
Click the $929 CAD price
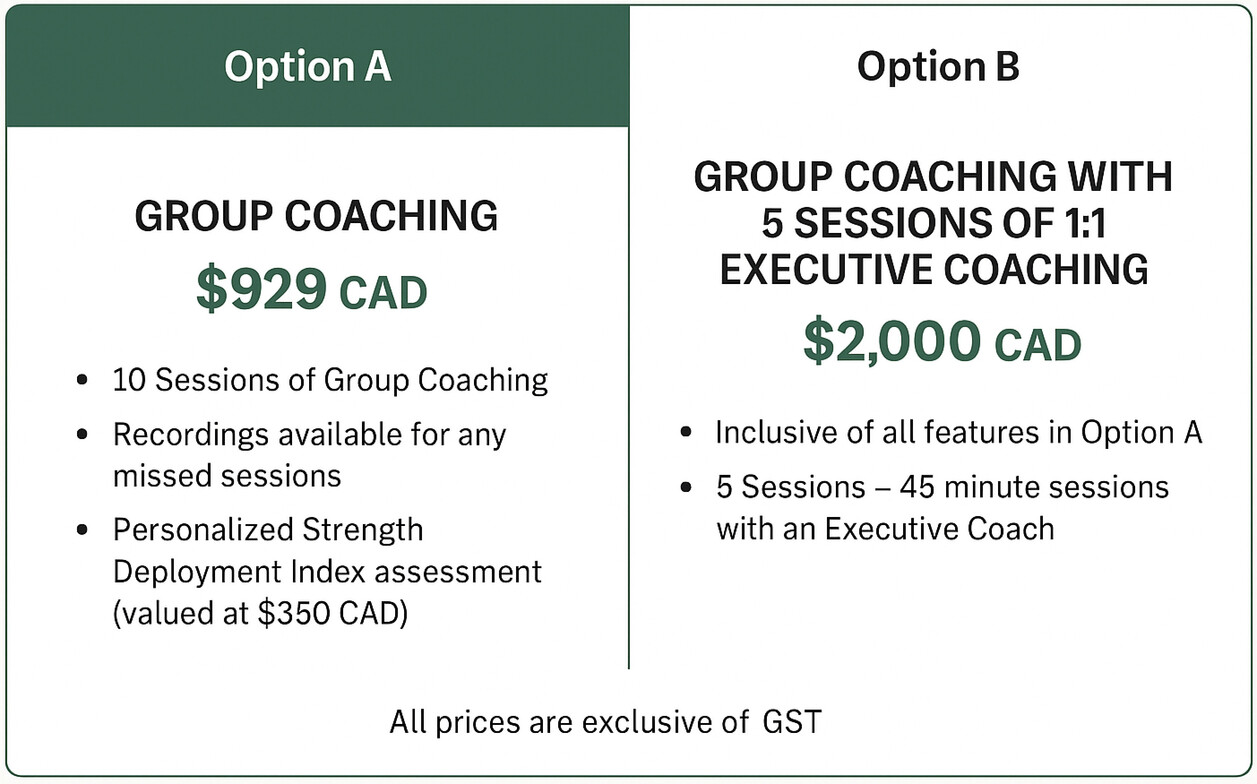[311, 289]
